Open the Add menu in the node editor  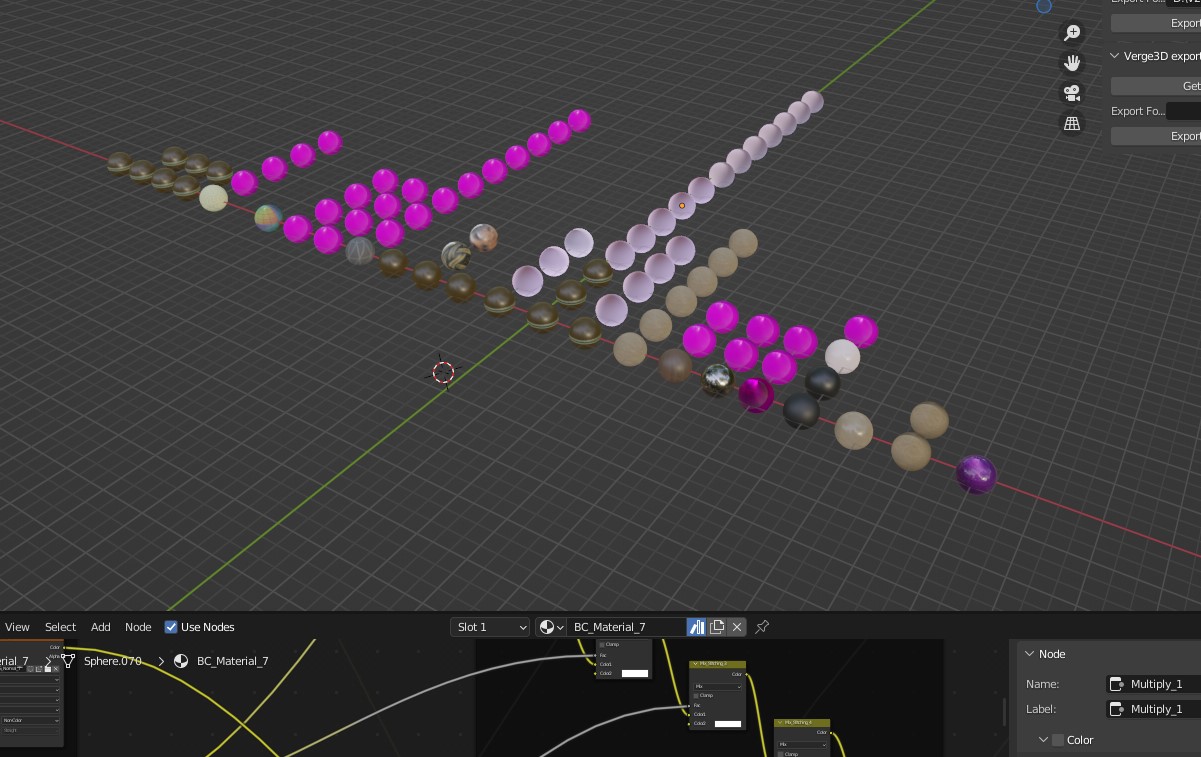pos(101,627)
